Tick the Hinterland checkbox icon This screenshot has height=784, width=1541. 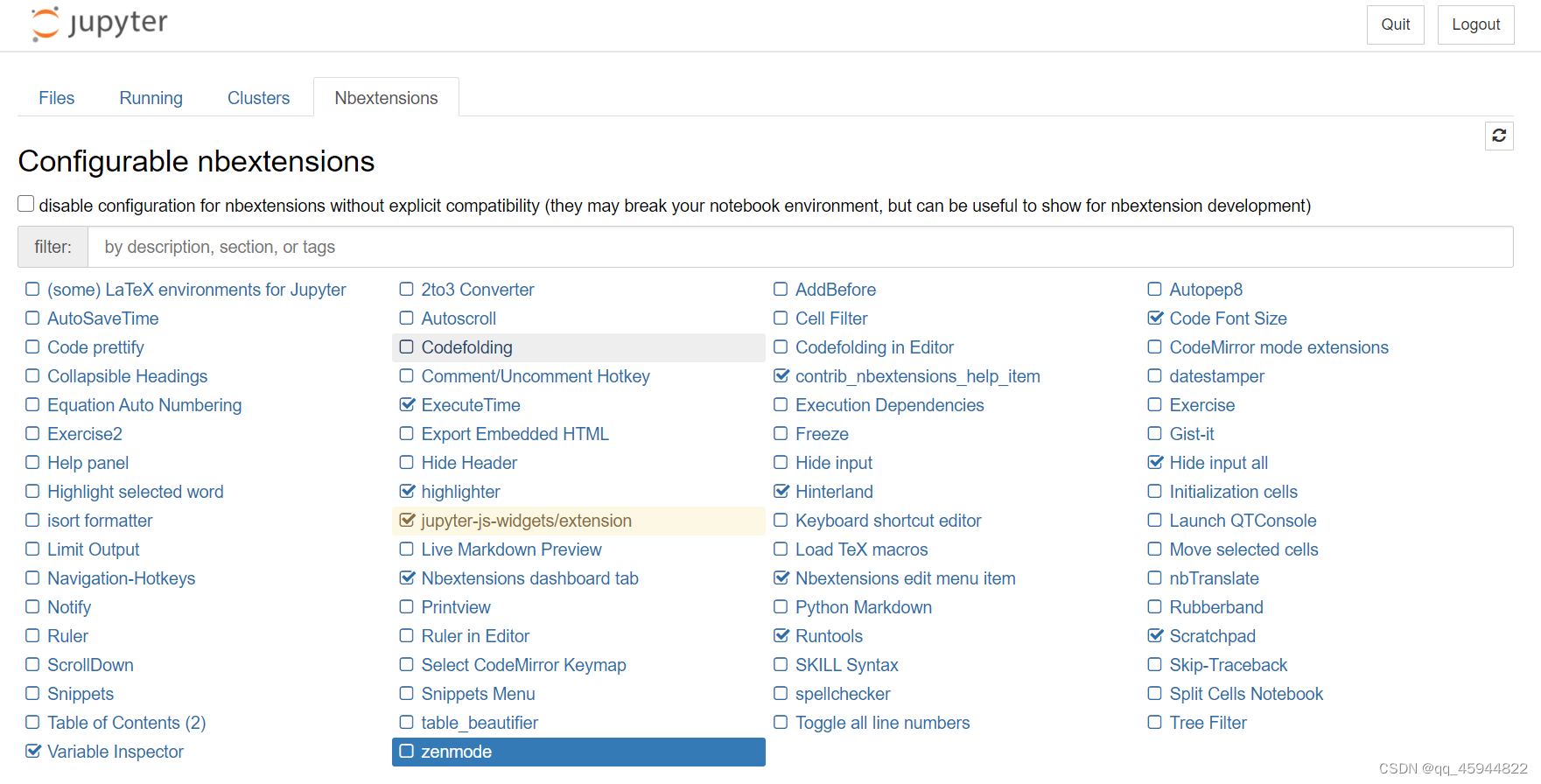781,492
